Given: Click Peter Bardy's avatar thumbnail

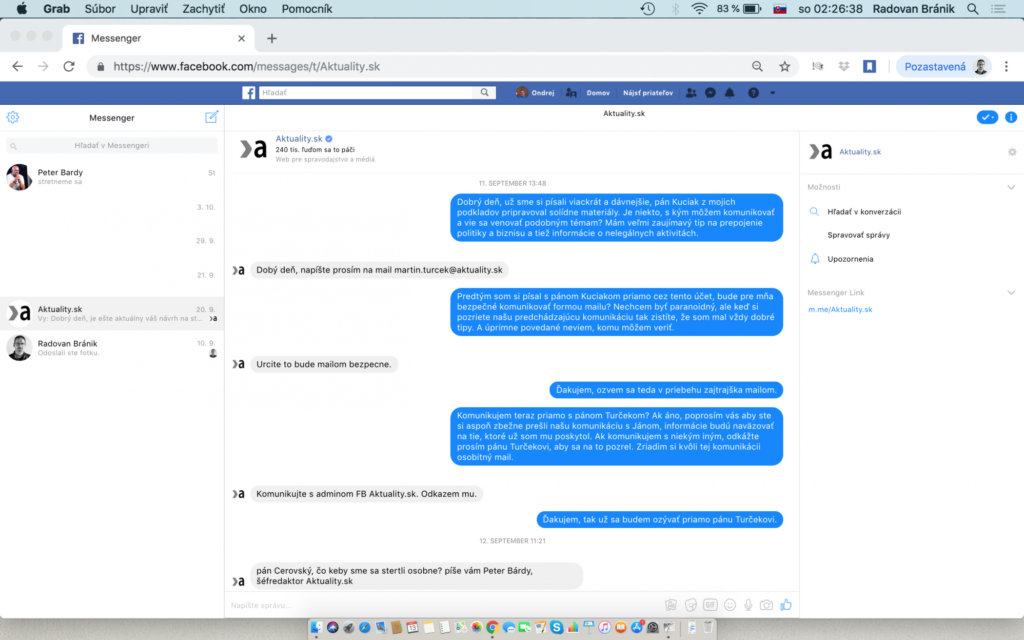Looking at the screenshot, I should click(19, 176).
